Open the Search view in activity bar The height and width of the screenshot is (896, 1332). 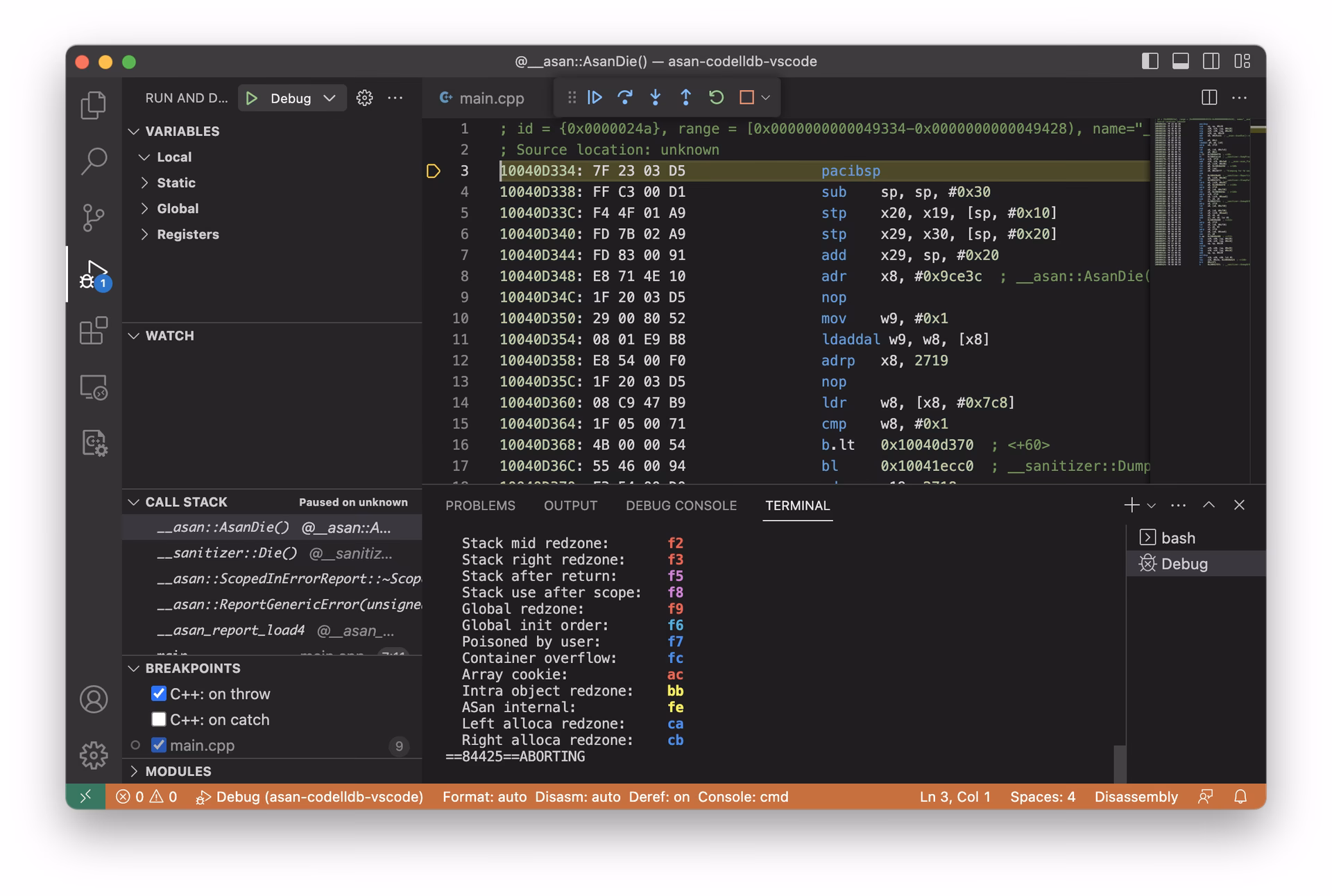94,161
